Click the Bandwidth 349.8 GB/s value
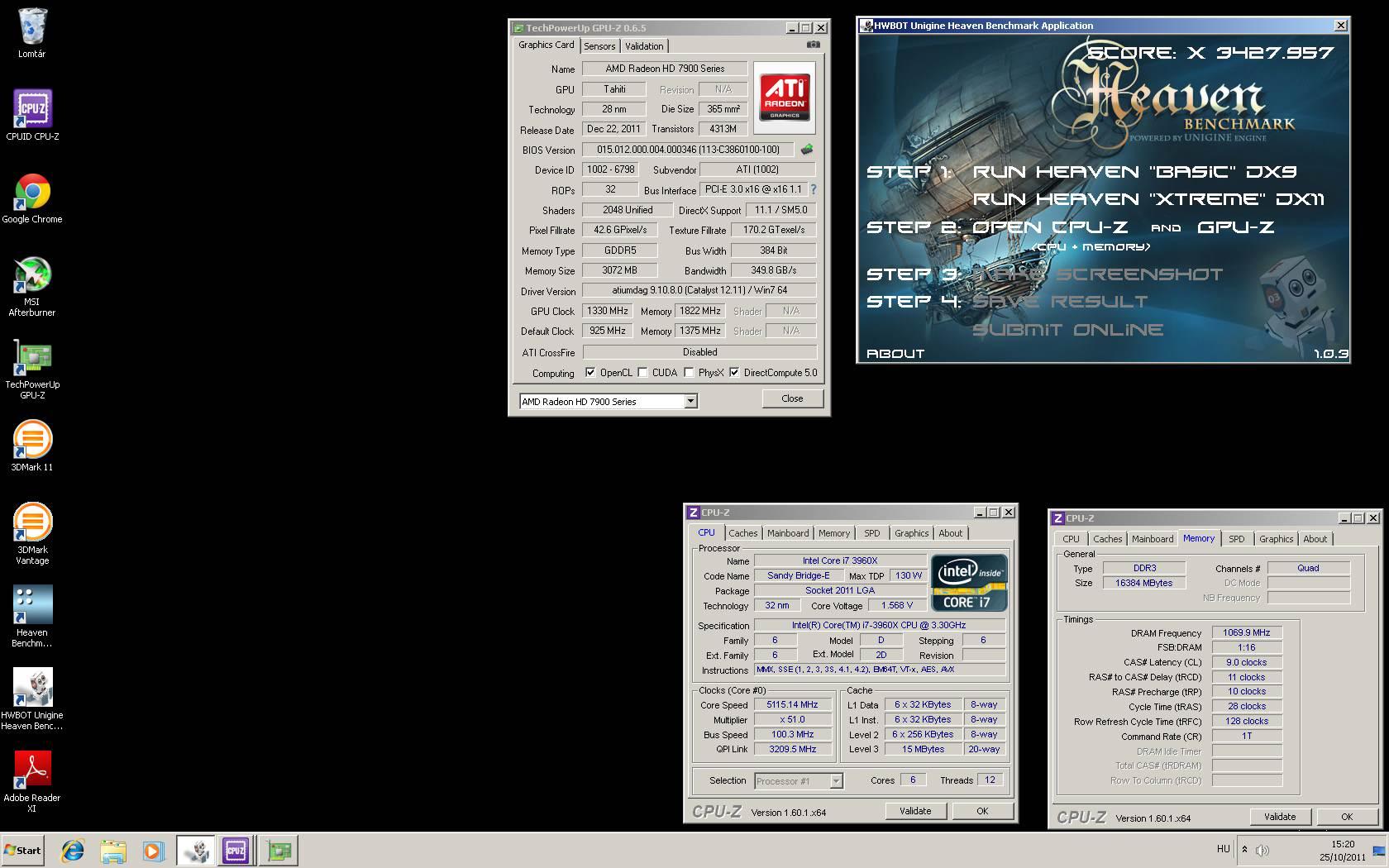Image resolution: width=1389 pixels, height=868 pixels. coord(773,270)
